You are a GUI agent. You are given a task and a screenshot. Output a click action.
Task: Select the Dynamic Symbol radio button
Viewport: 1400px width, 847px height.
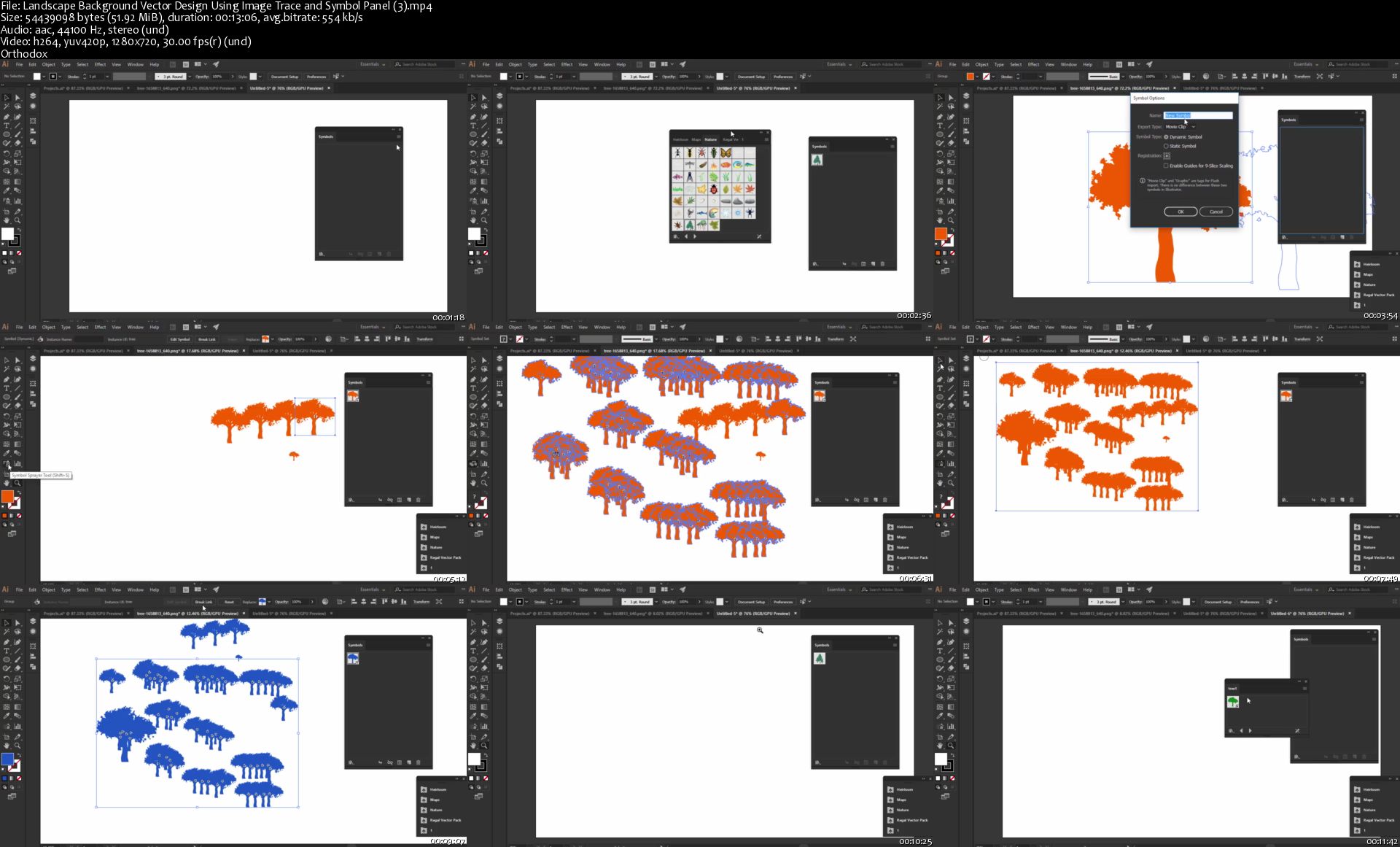coord(1166,137)
